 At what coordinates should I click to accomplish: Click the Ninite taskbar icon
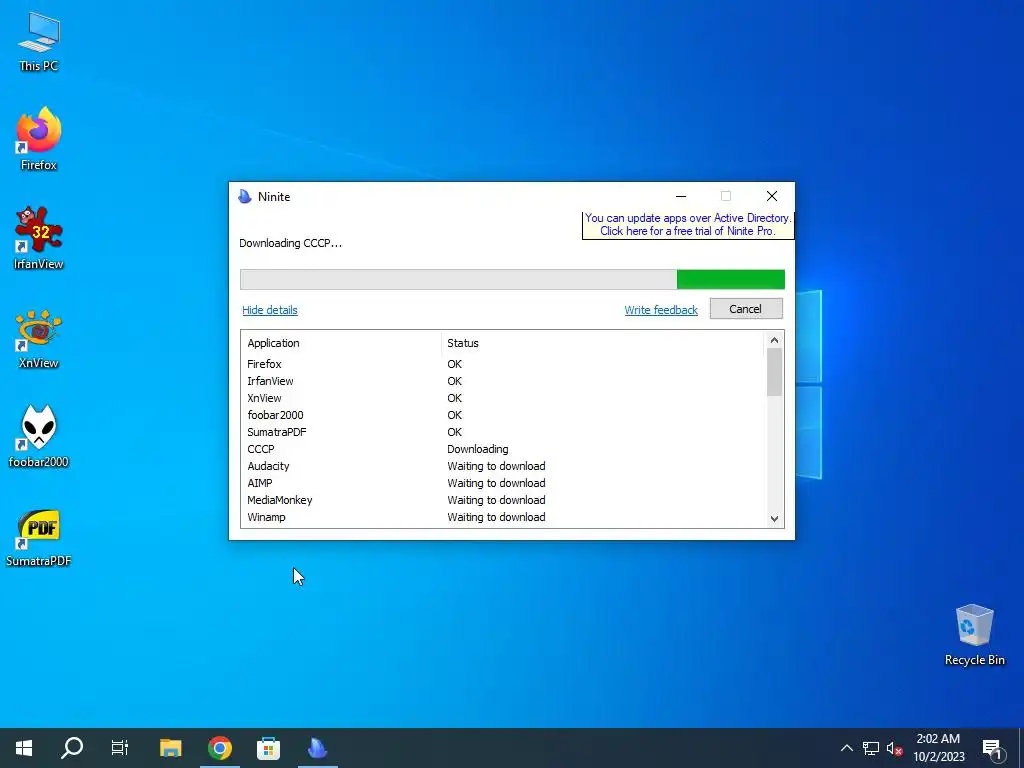click(x=317, y=748)
